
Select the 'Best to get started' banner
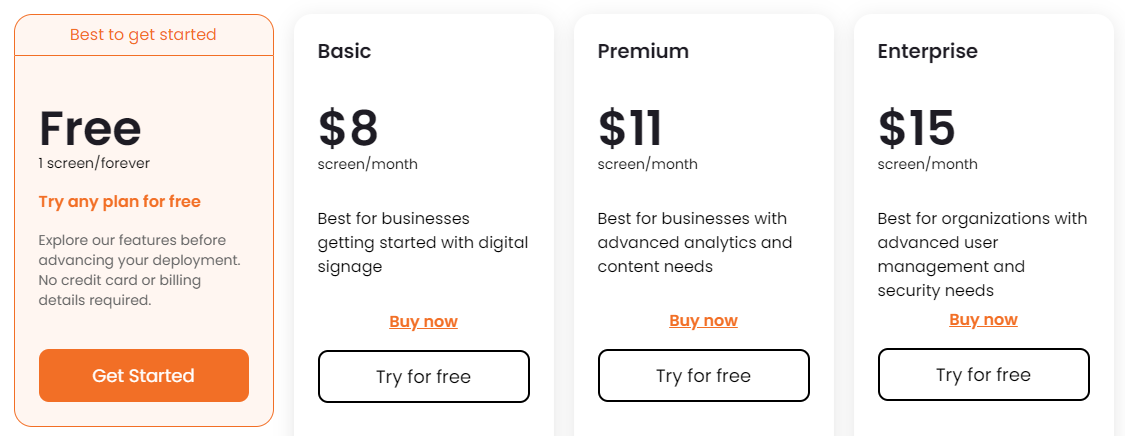tap(143, 35)
